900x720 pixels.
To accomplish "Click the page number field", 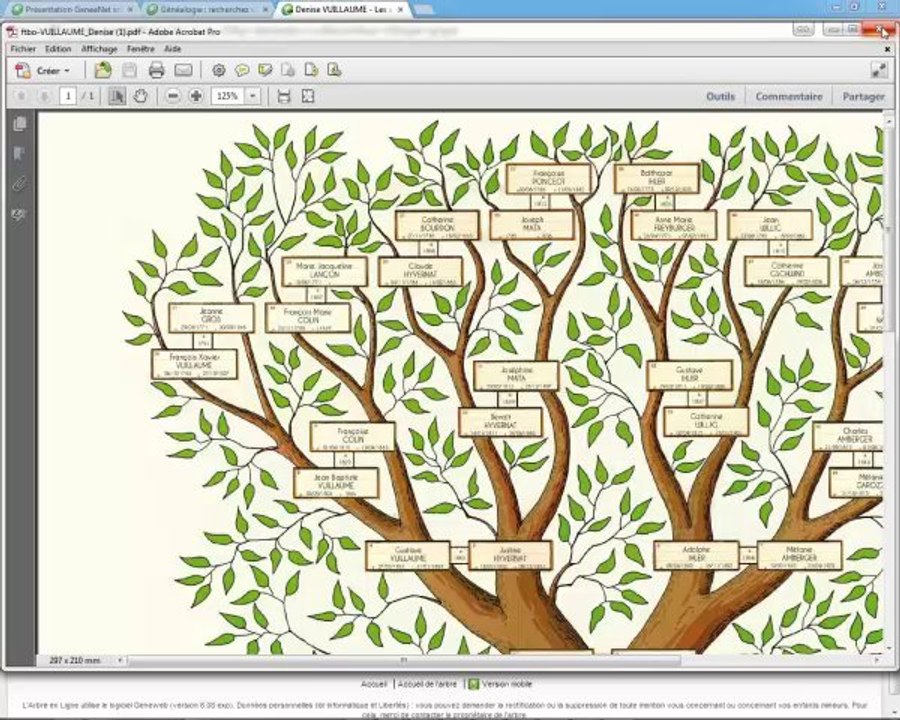I will [x=68, y=96].
